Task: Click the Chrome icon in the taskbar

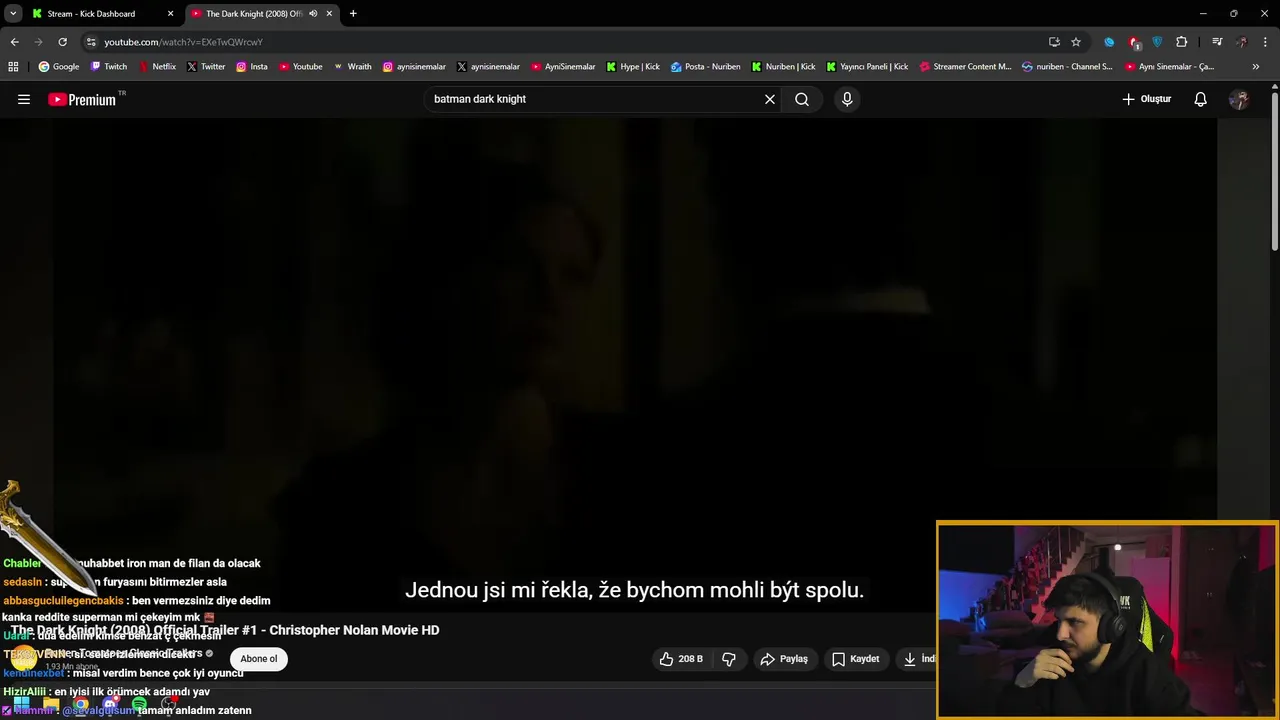Action: pyautogui.click(x=80, y=705)
